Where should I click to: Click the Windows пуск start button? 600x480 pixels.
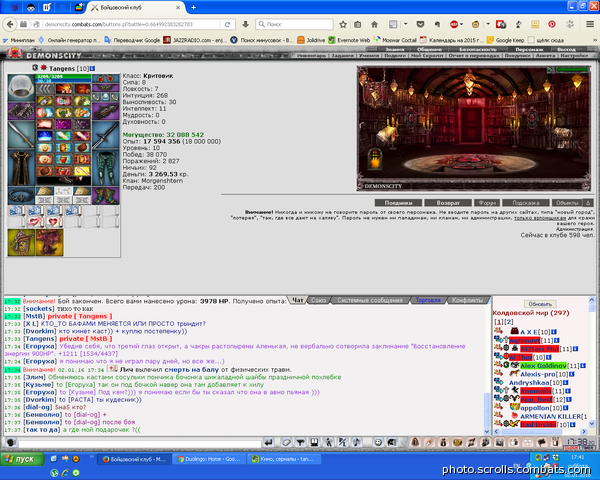coord(22,459)
